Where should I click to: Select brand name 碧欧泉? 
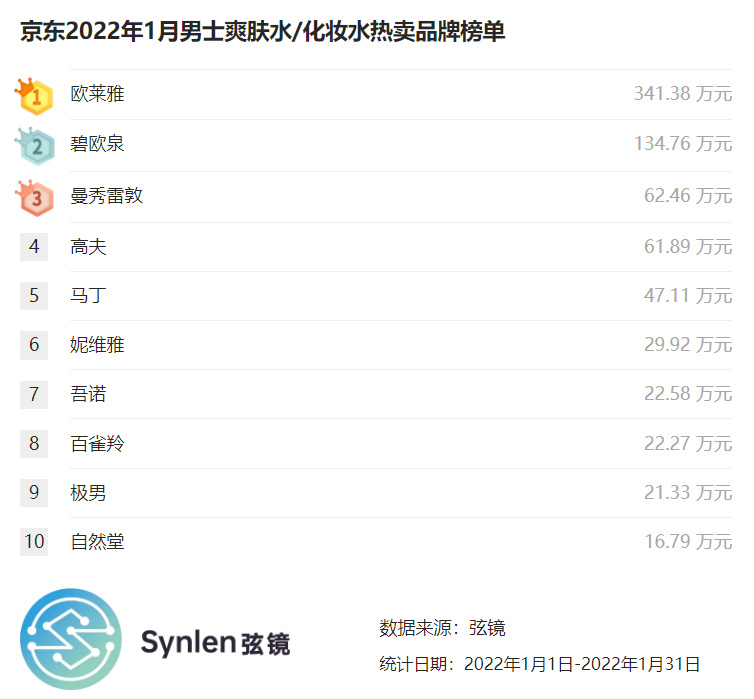(97, 144)
